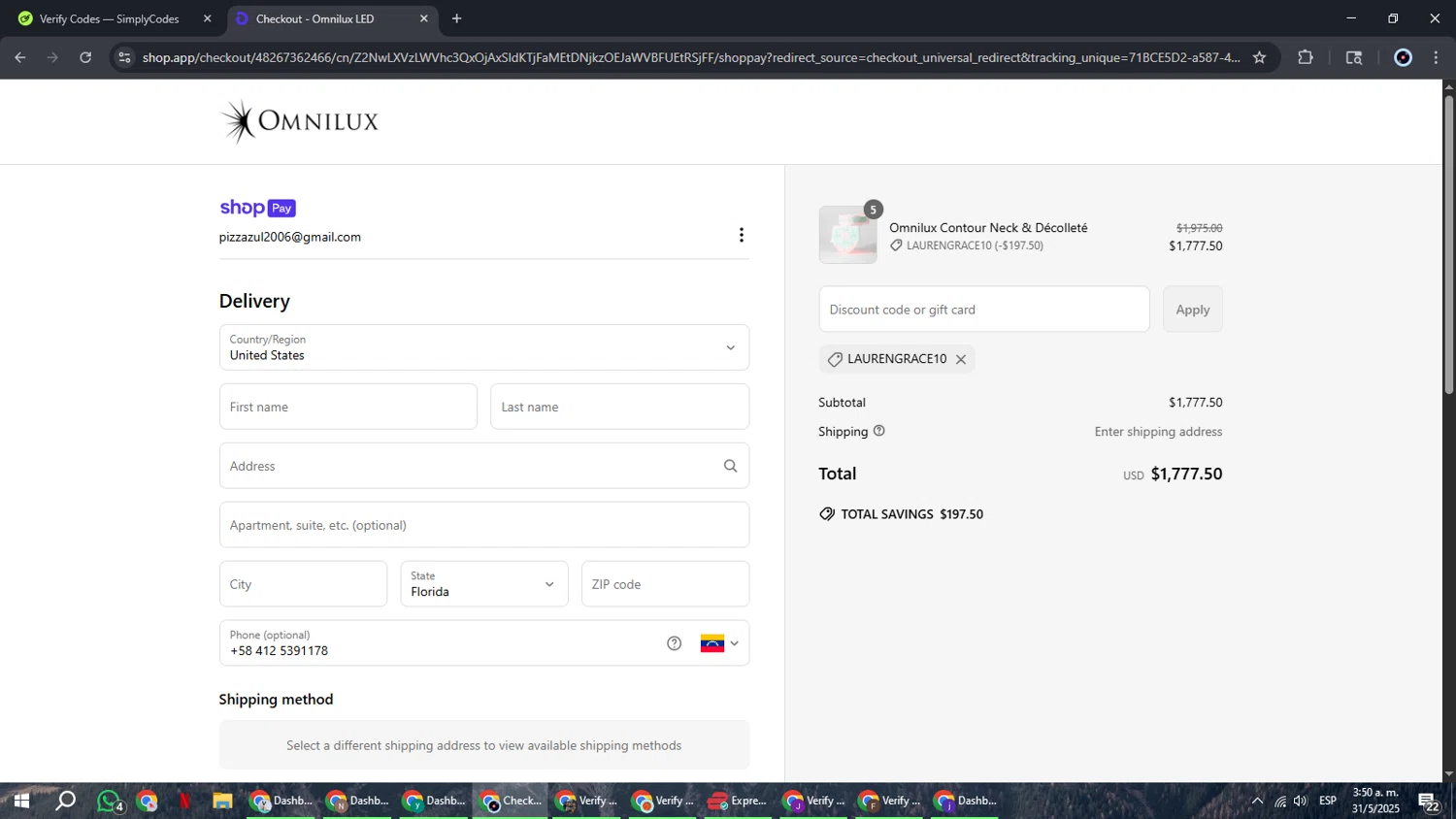Screen dimensions: 1456x819
Task: Click the browser address bar URL
Action: click(690, 57)
